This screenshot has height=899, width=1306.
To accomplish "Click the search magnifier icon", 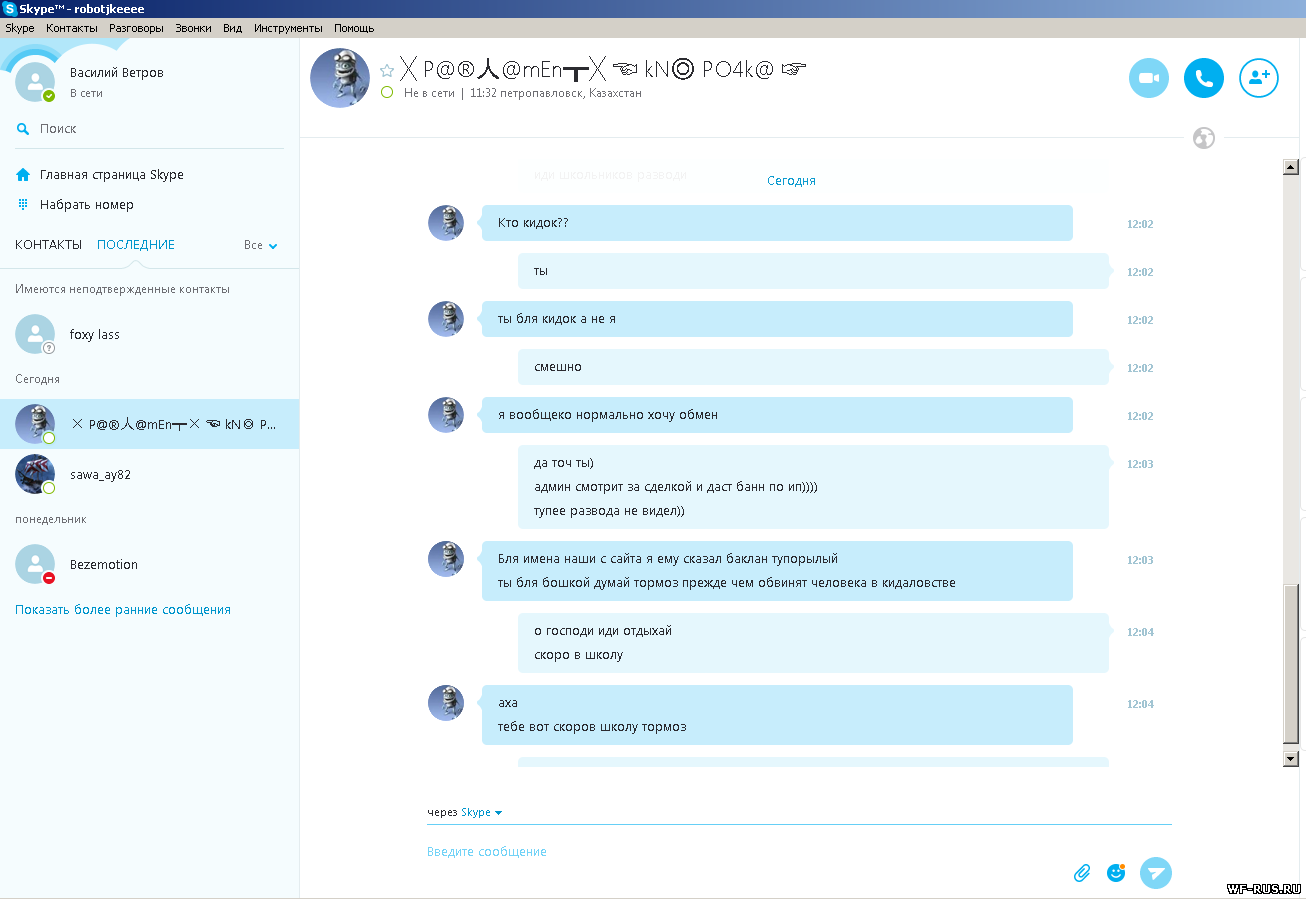I will point(23,129).
